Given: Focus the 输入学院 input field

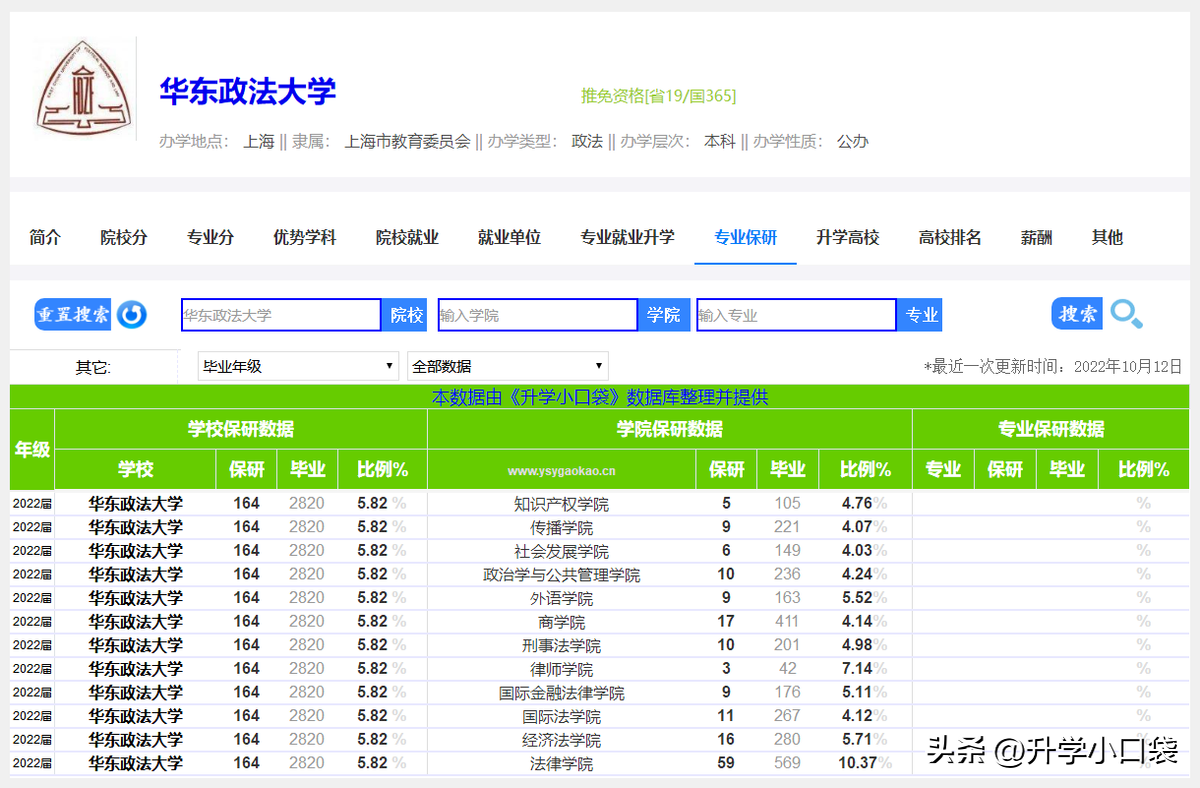Looking at the screenshot, I should click(538, 315).
